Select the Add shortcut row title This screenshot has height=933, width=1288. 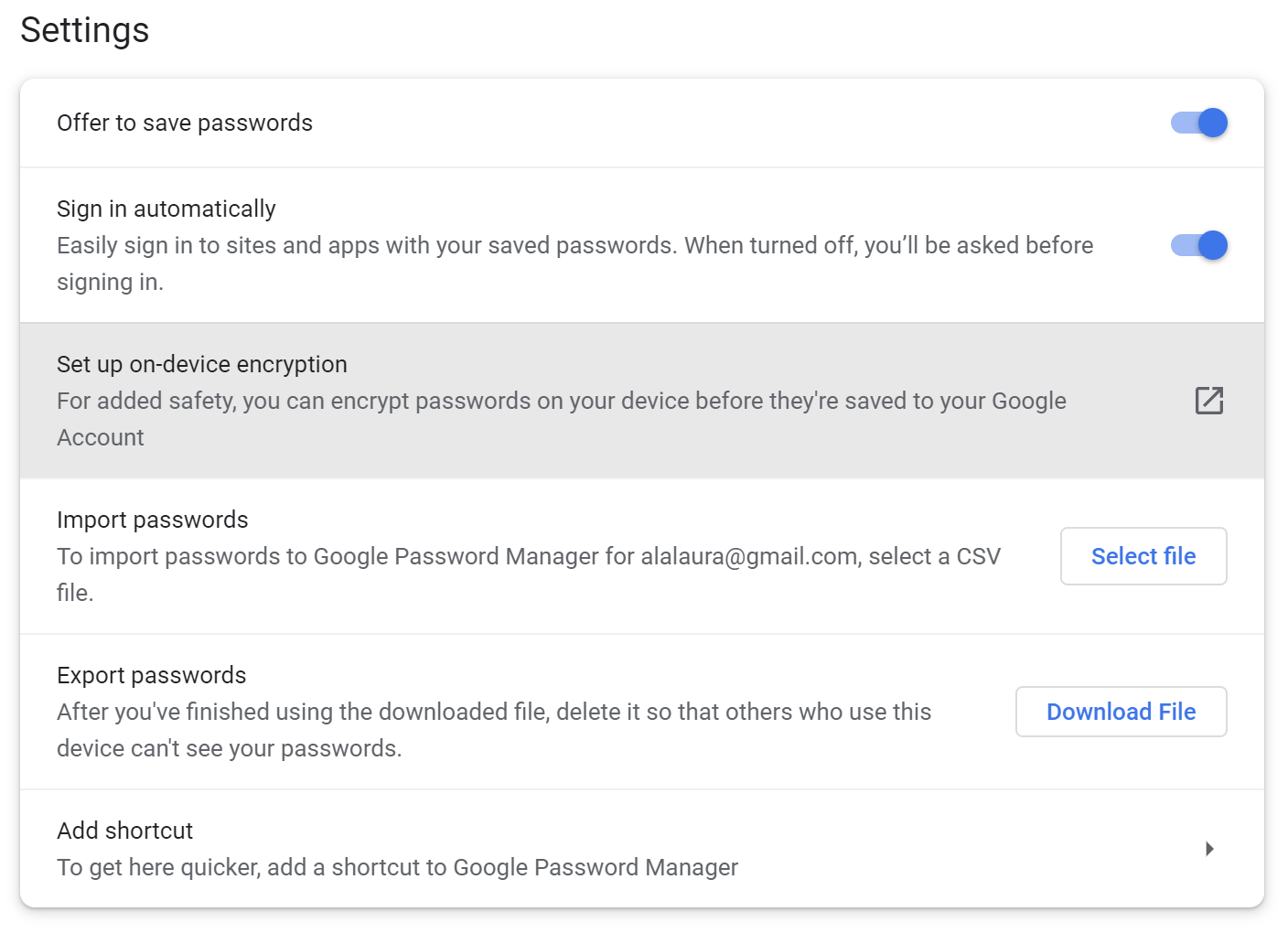coord(124,831)
